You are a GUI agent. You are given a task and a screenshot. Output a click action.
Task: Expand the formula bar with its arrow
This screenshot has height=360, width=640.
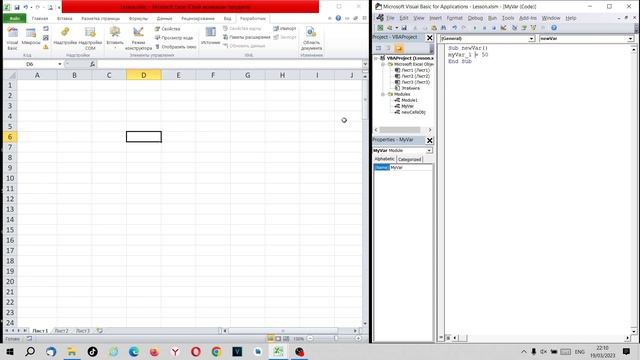(365, 64)
